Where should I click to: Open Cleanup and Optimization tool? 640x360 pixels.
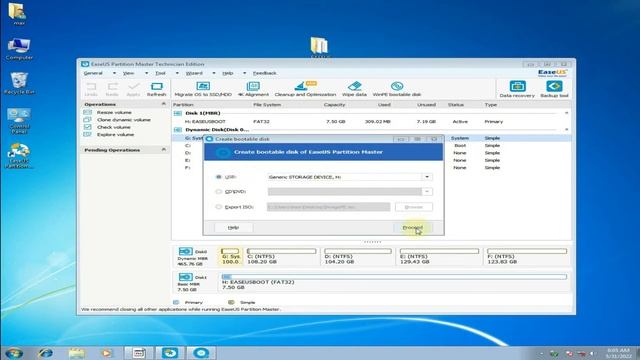pos(305,89)
